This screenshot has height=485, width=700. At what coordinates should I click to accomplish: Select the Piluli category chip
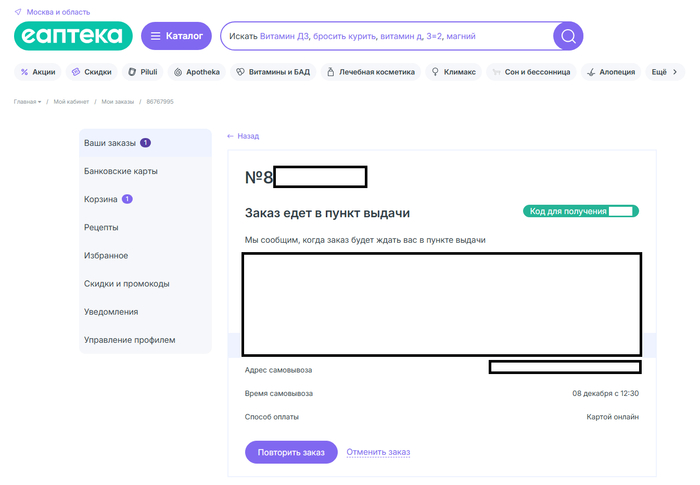tap(144, 72)
